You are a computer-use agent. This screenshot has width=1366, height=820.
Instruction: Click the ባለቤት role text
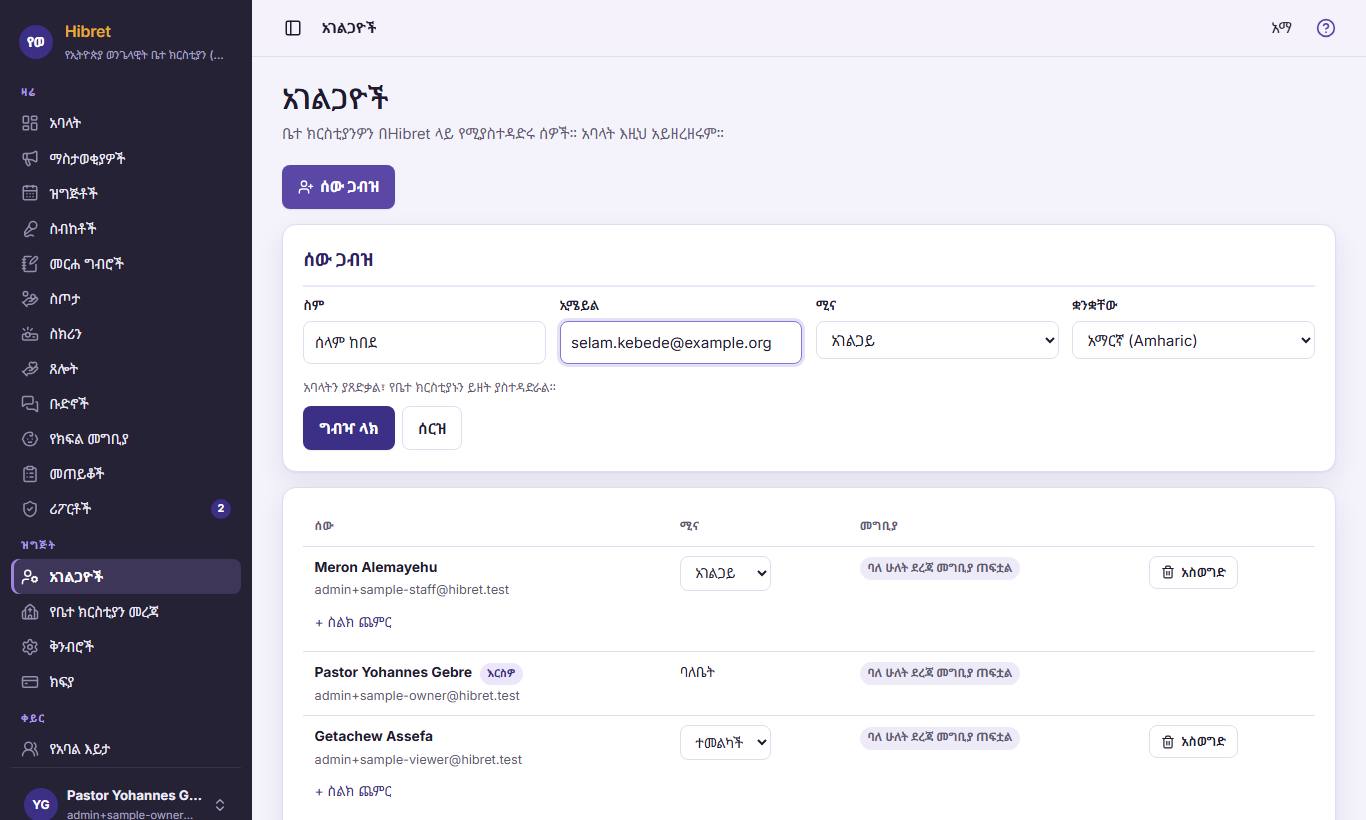pos(697,673)
